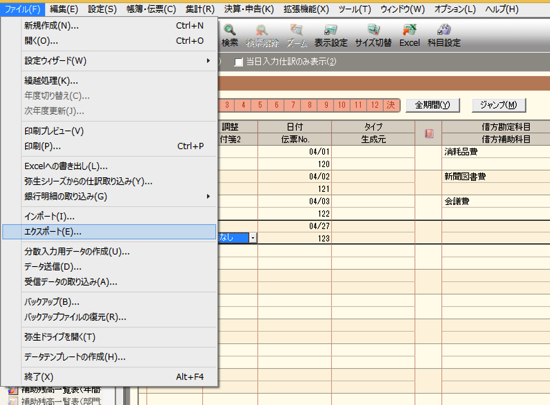This screenshot has height=405, width=550.
Task: Select month 6 period tab
Action: (x=276, y=105)
